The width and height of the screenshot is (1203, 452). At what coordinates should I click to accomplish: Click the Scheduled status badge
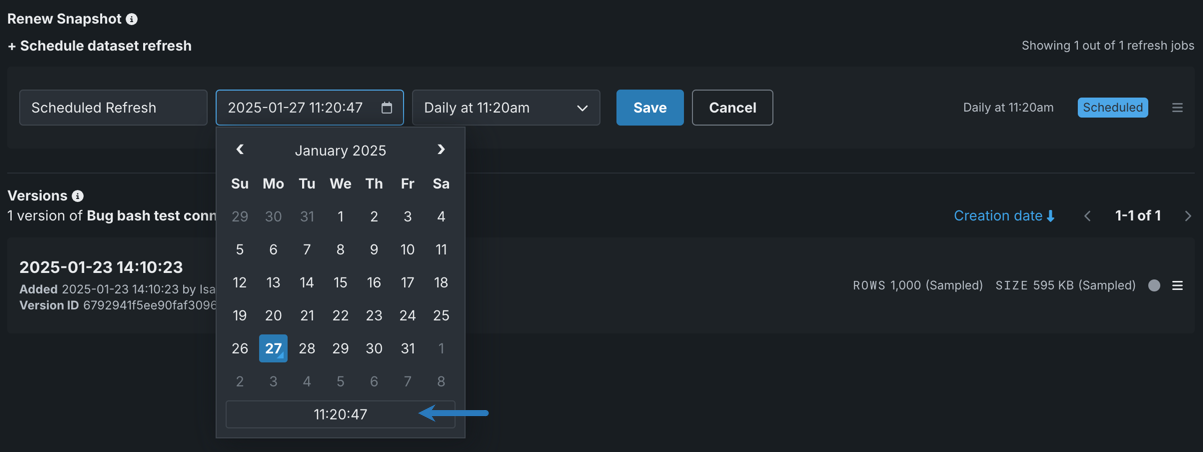[x=1112, y=108]
